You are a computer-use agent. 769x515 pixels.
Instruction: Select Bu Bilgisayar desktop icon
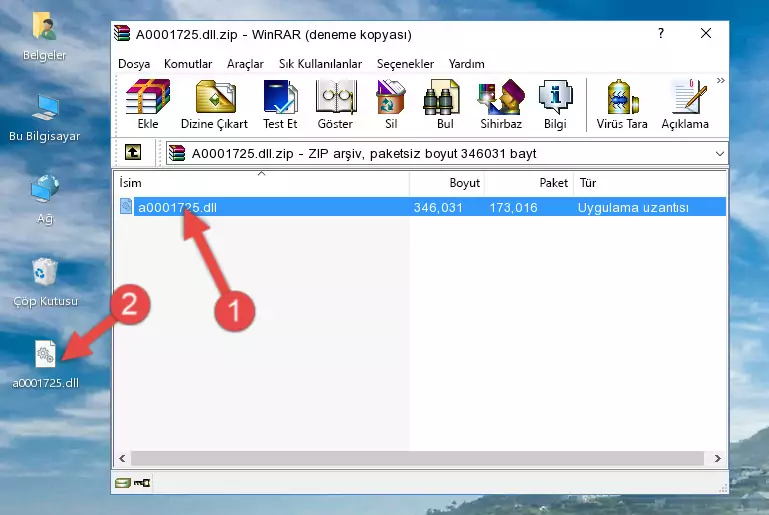click(45, 118)
